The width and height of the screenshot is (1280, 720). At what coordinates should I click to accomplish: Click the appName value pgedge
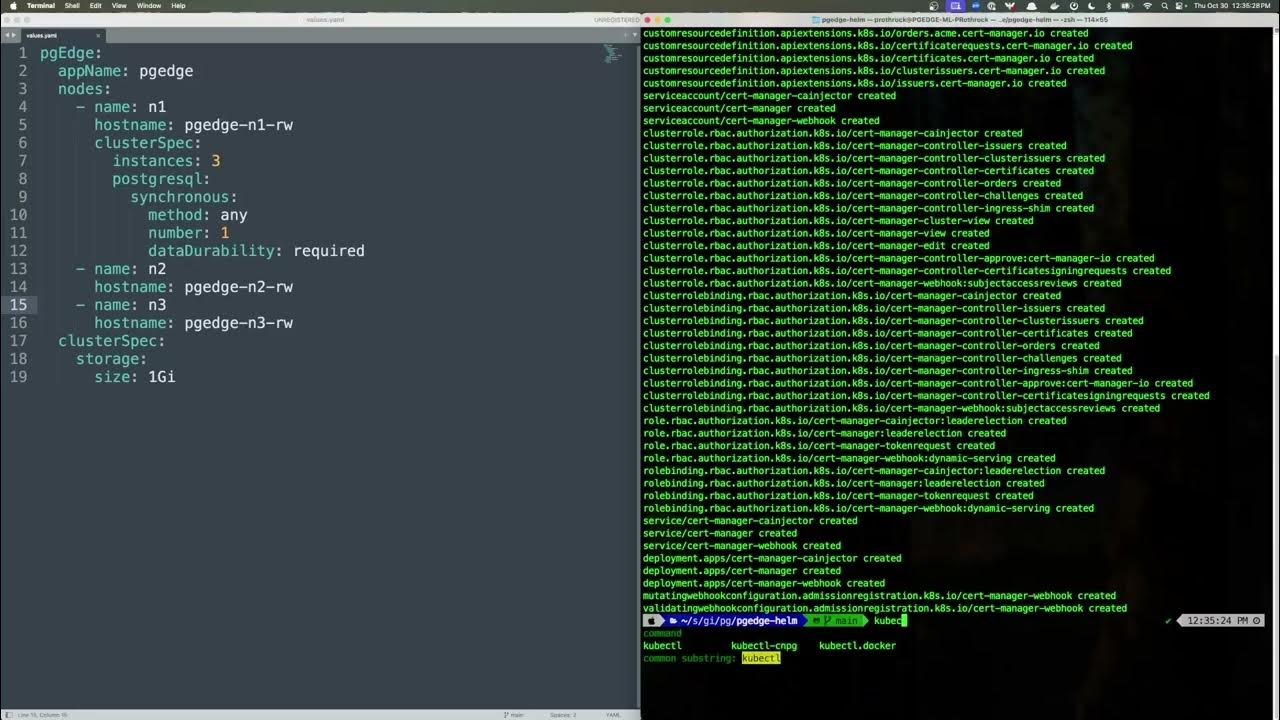click(166, 71)
